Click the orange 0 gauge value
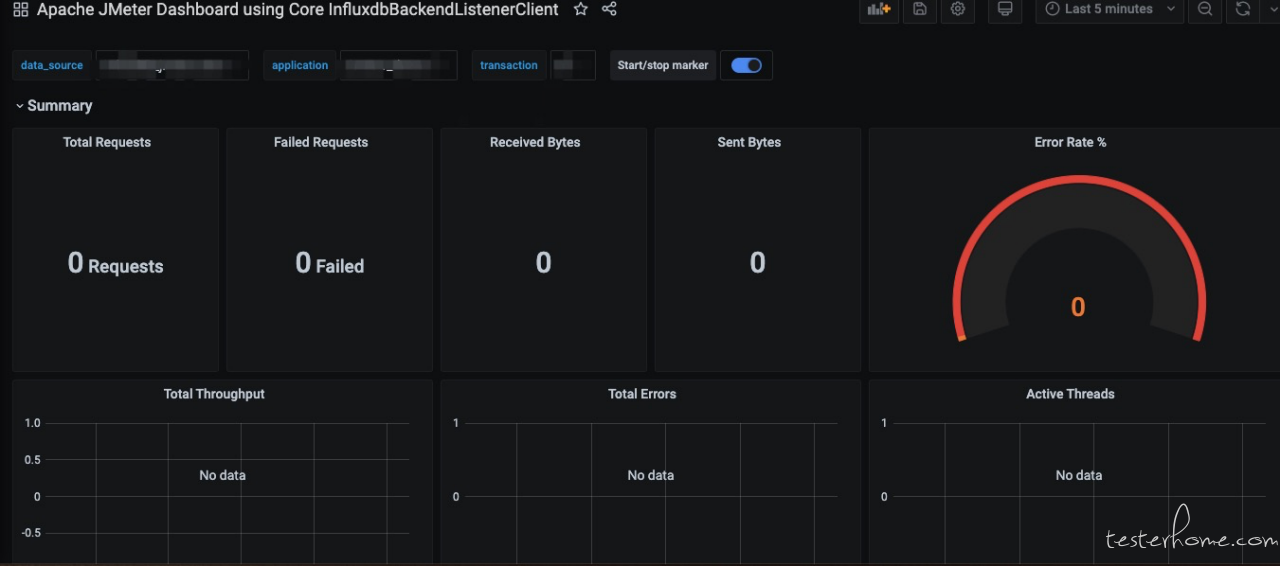This screenshot has width=1280, height=566. click(1078, 307)
